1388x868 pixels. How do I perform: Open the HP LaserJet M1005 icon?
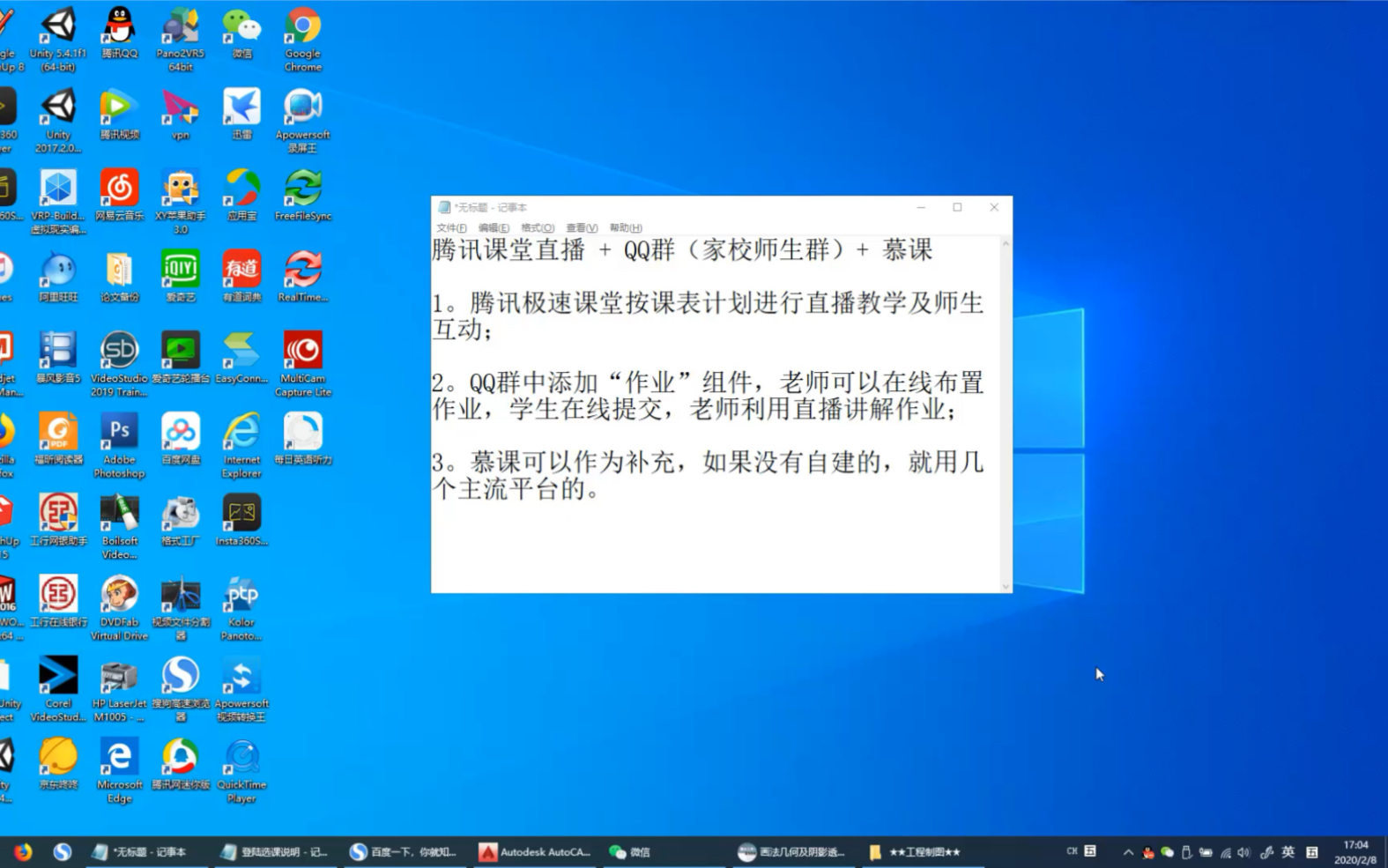[x=119, y=689]
